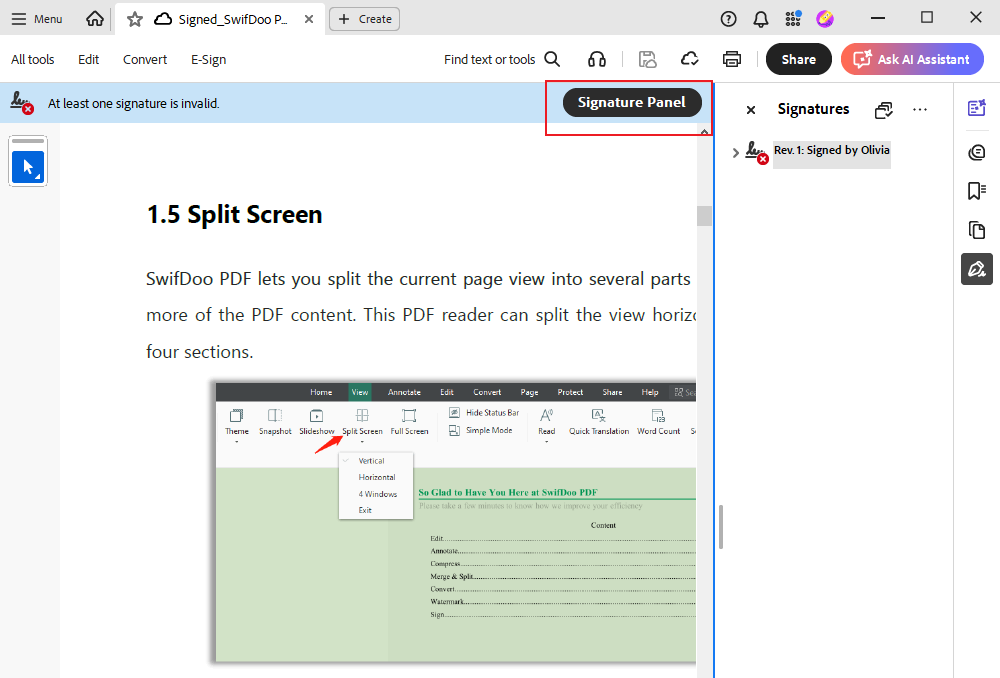Switch to the Signed_SwifDoo PDF tab
1000x678 pixels.
[221, 19]
